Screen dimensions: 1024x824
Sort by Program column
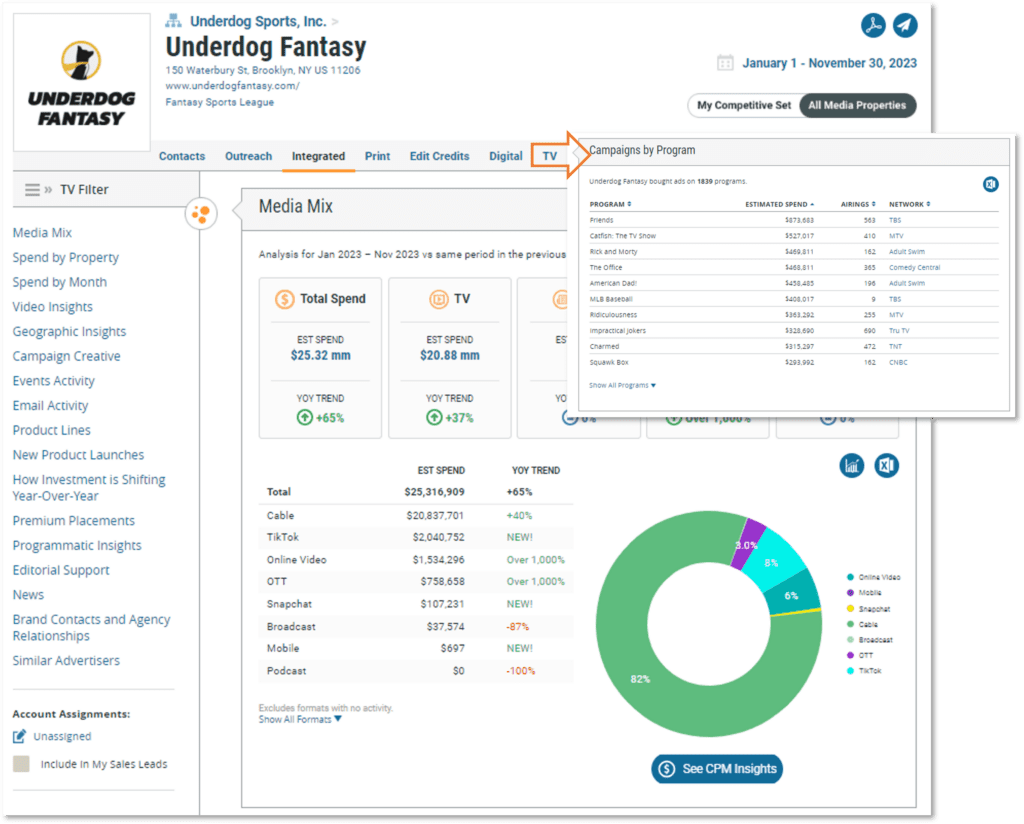click(610, 204)
